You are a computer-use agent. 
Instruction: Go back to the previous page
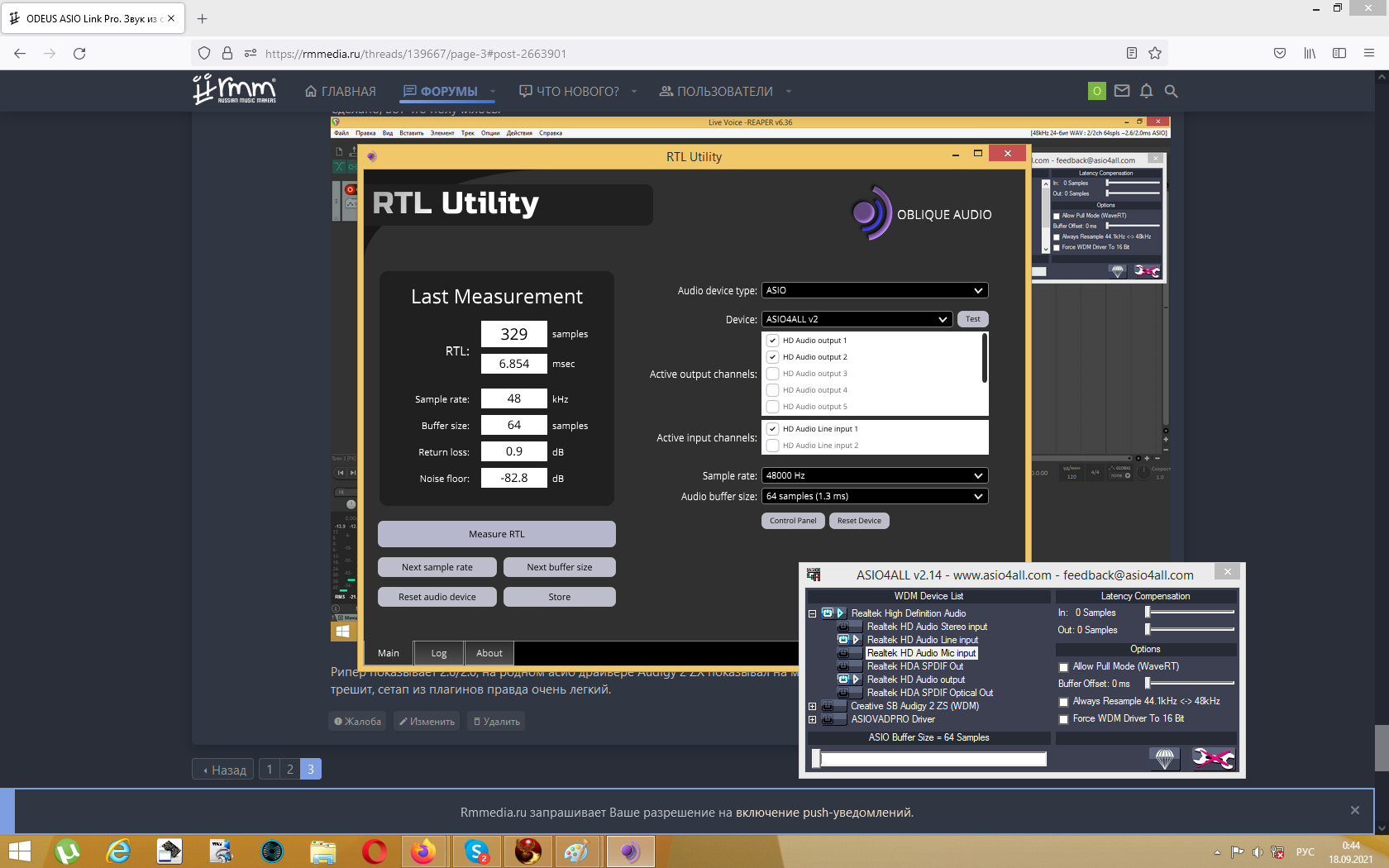(x=20, y=53)
